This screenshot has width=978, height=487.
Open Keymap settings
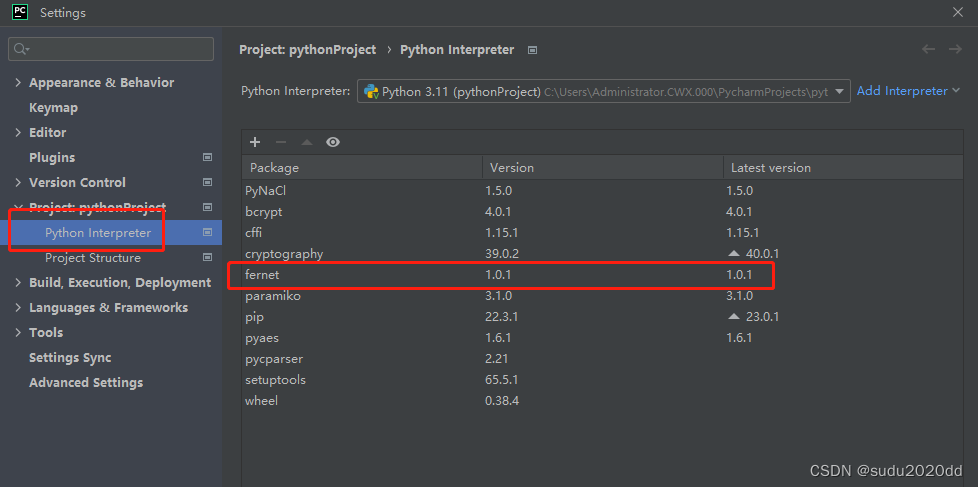click(x=54, y=107)
